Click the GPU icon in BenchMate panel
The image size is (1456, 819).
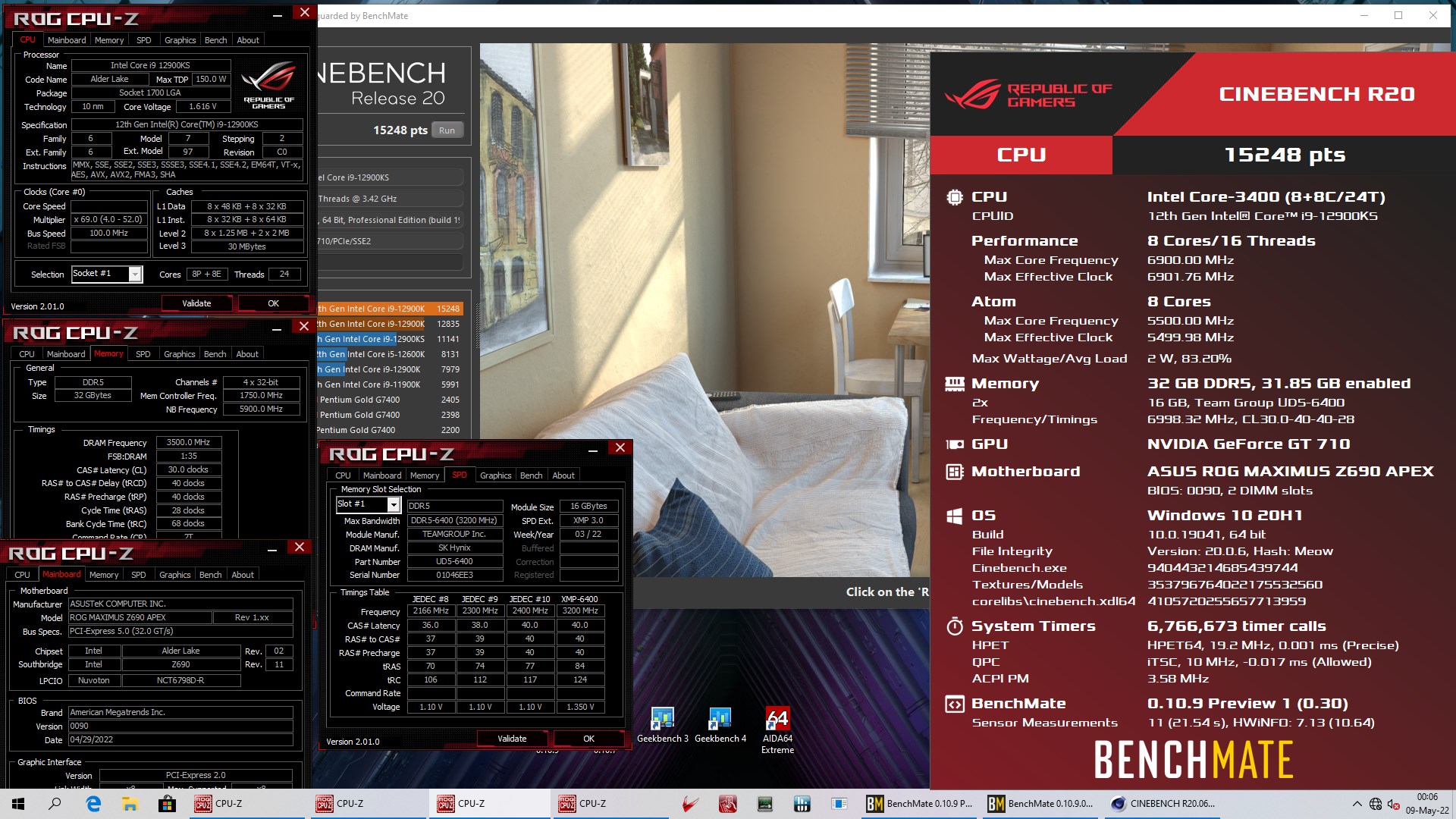click(955, 444)
